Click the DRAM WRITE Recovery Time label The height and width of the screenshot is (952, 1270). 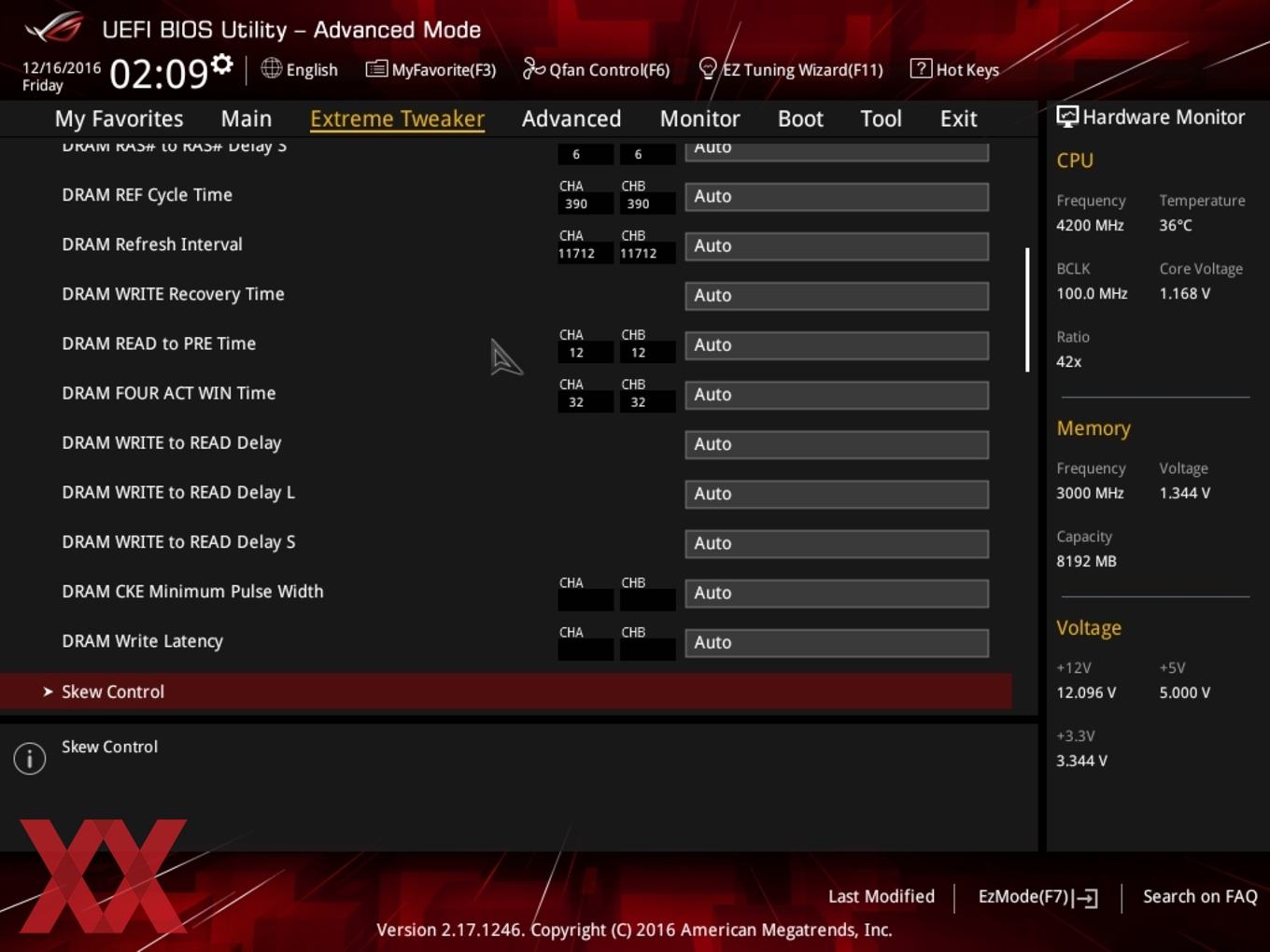[173, 293]
